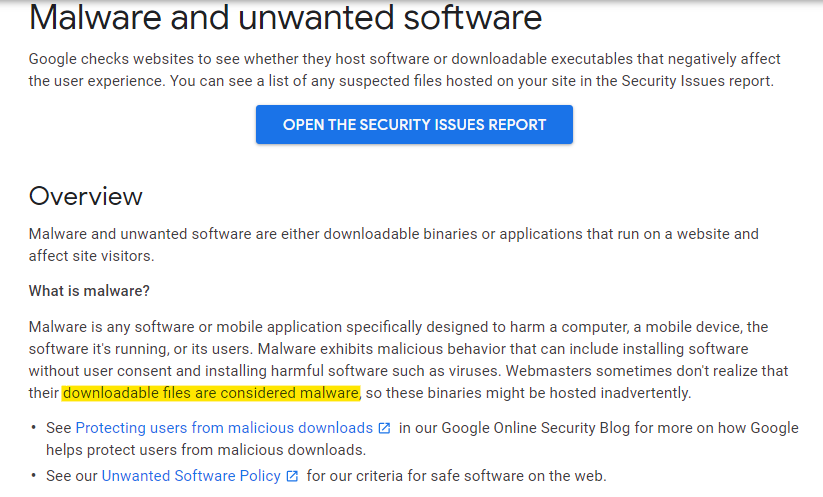Click the text 'affect site visitors' in Overview
Image resolution: width=823 pixels, height=497 pixels.
(x=90, y=256)
